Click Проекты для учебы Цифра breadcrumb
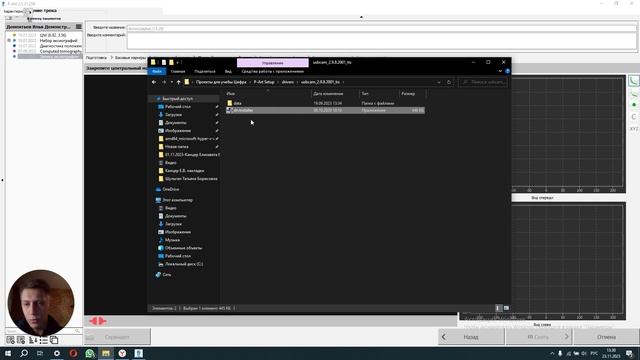This screenshot has width=640, height=360. pyautogui.click(x=221, y=82)
